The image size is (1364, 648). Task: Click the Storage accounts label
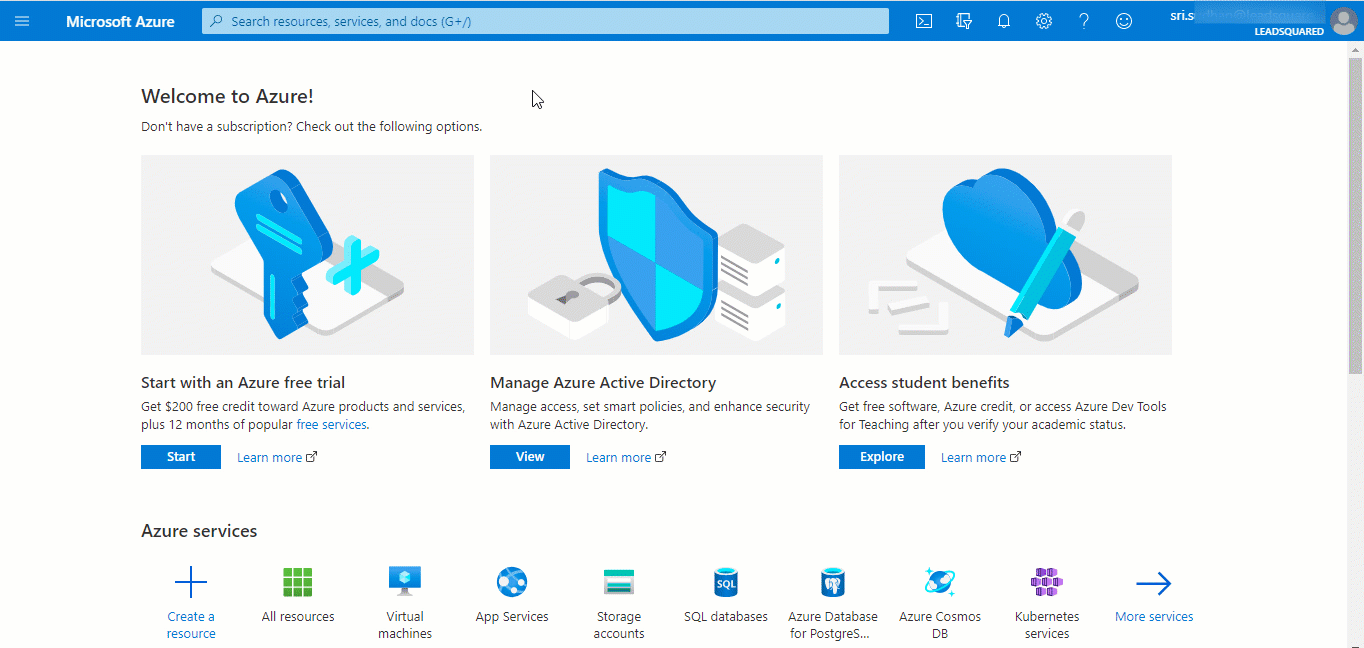[619, 625]
